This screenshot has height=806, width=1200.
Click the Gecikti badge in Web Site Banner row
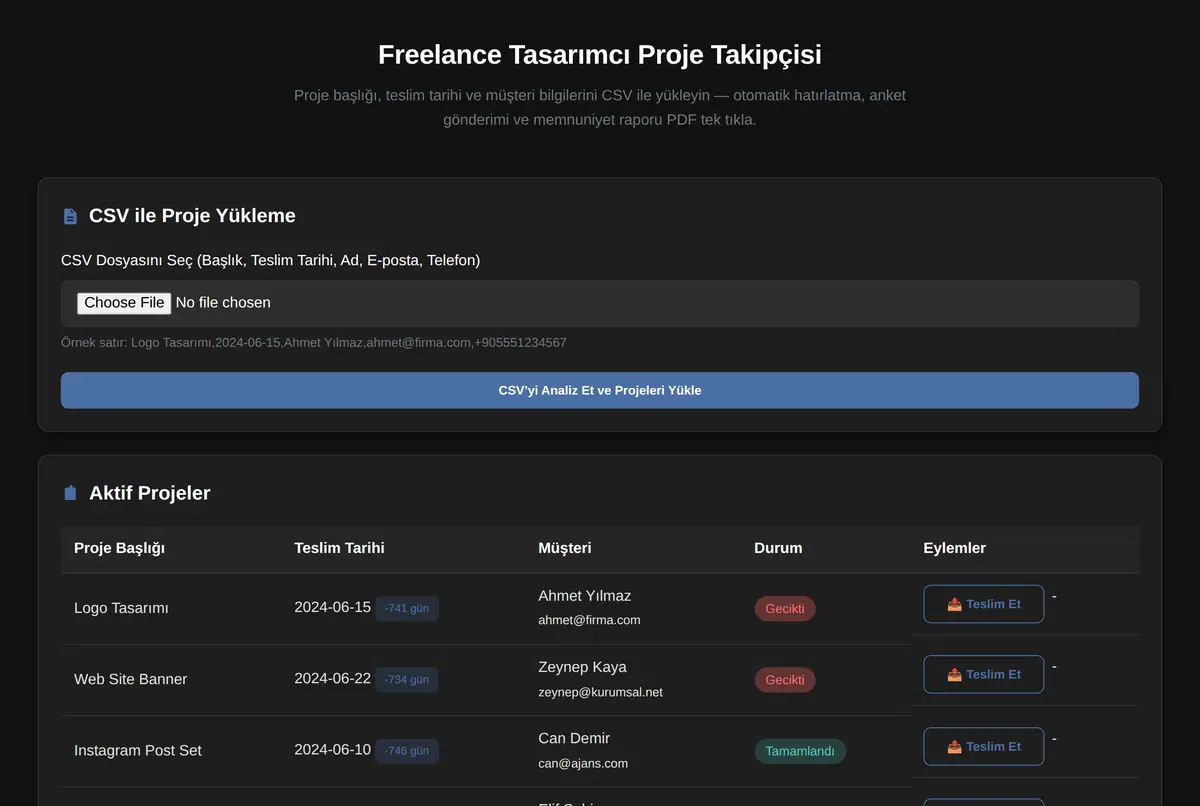[x=785, y=680]
